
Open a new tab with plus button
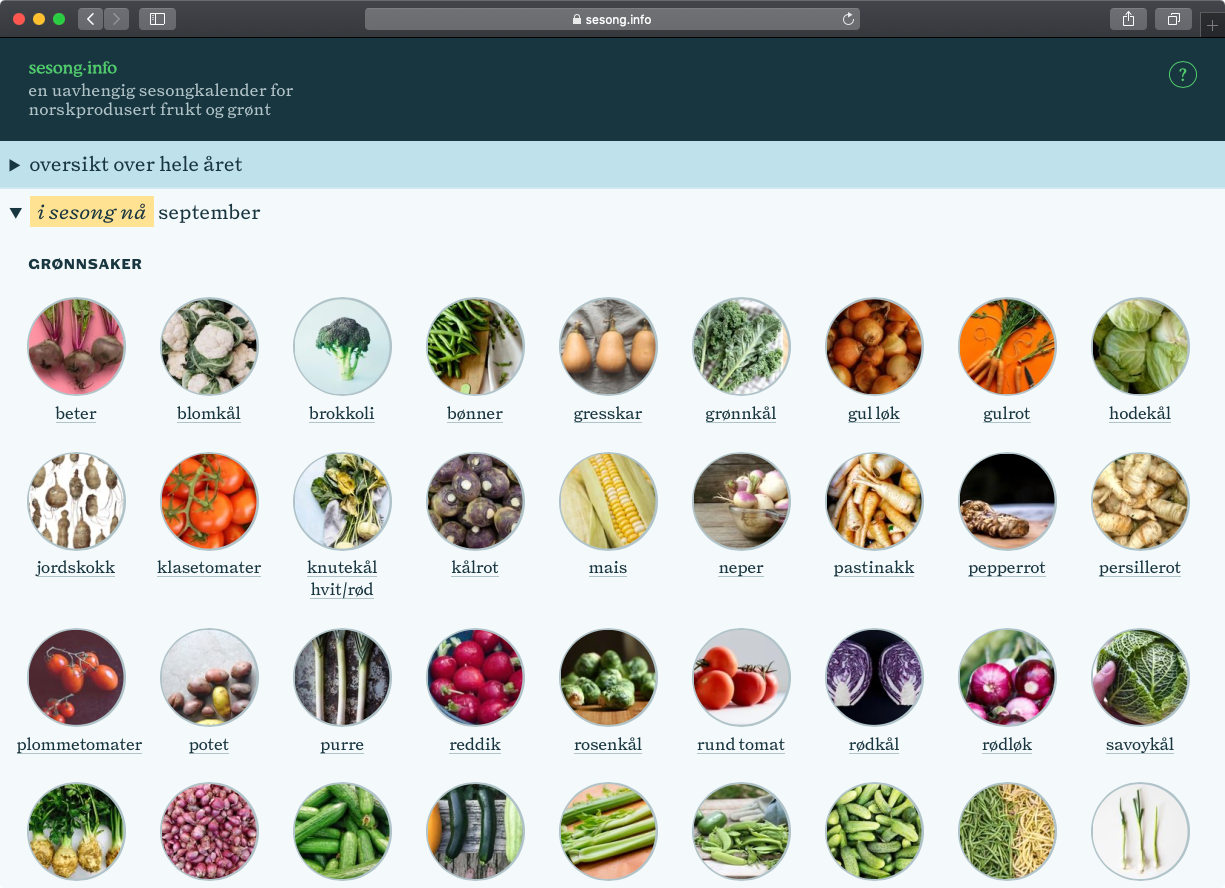point(1212,26)
